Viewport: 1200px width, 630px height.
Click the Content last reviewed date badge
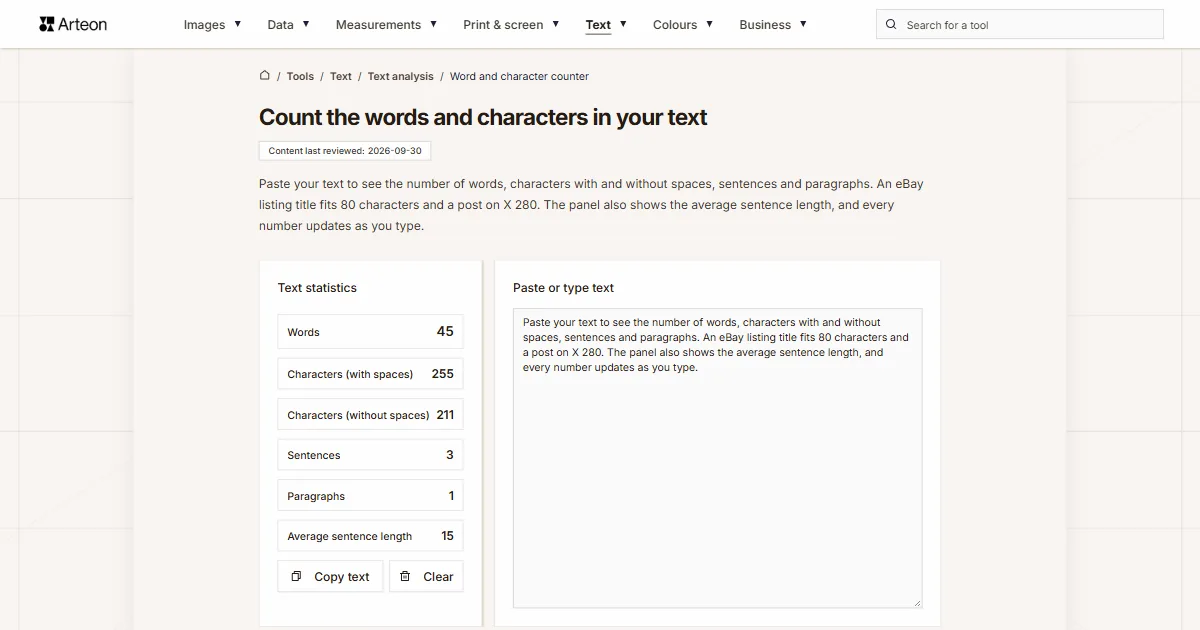click(x=345, y=151)
